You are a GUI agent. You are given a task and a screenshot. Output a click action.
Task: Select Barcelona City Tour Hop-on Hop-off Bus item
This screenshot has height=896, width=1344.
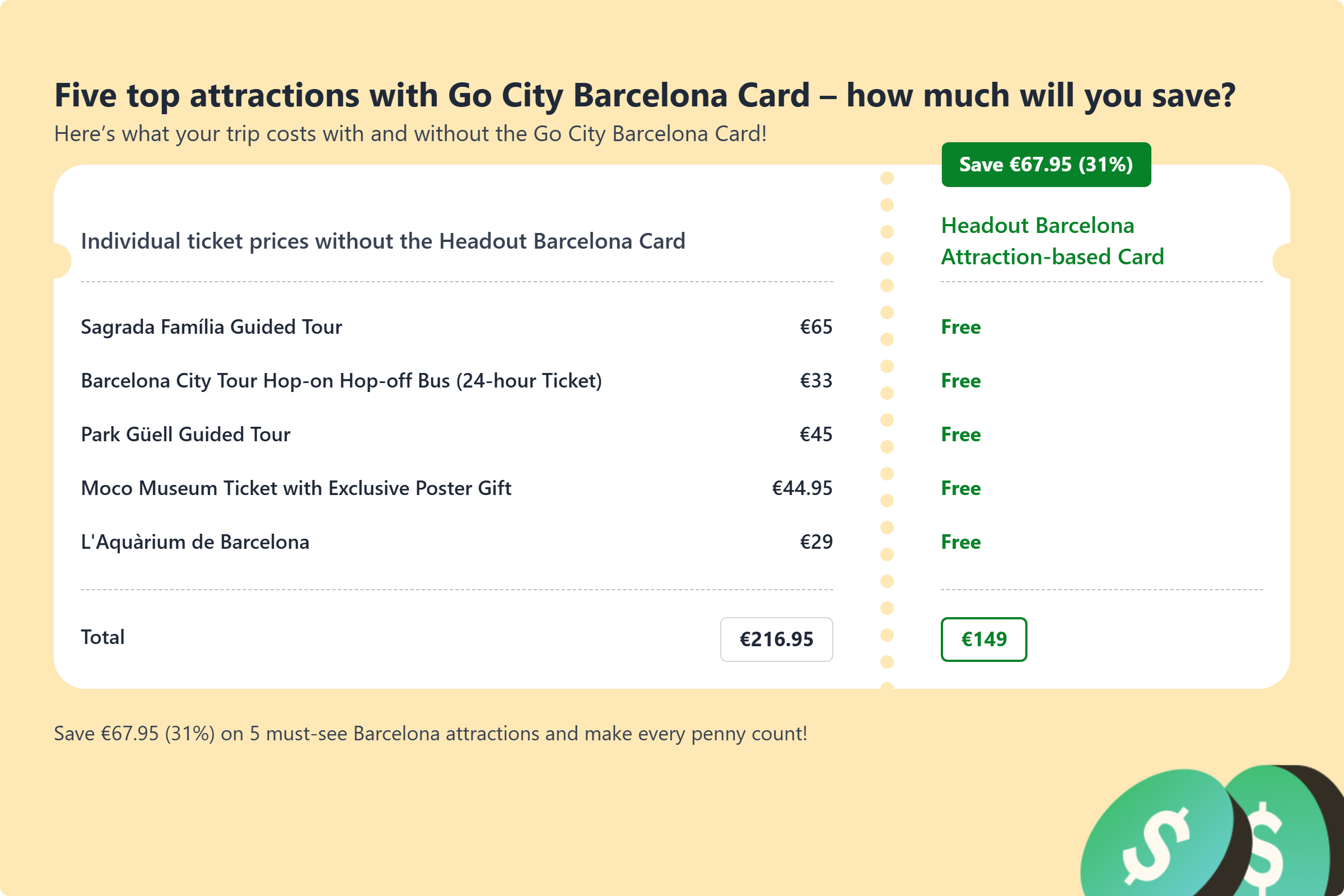[x=341, y=381]
